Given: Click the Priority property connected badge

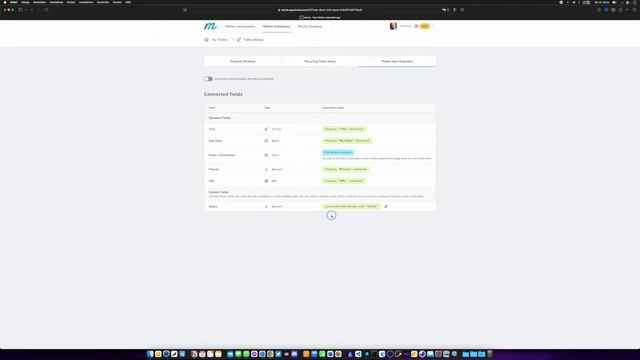Looking at the screenshot, I should (x=346, y=169).
